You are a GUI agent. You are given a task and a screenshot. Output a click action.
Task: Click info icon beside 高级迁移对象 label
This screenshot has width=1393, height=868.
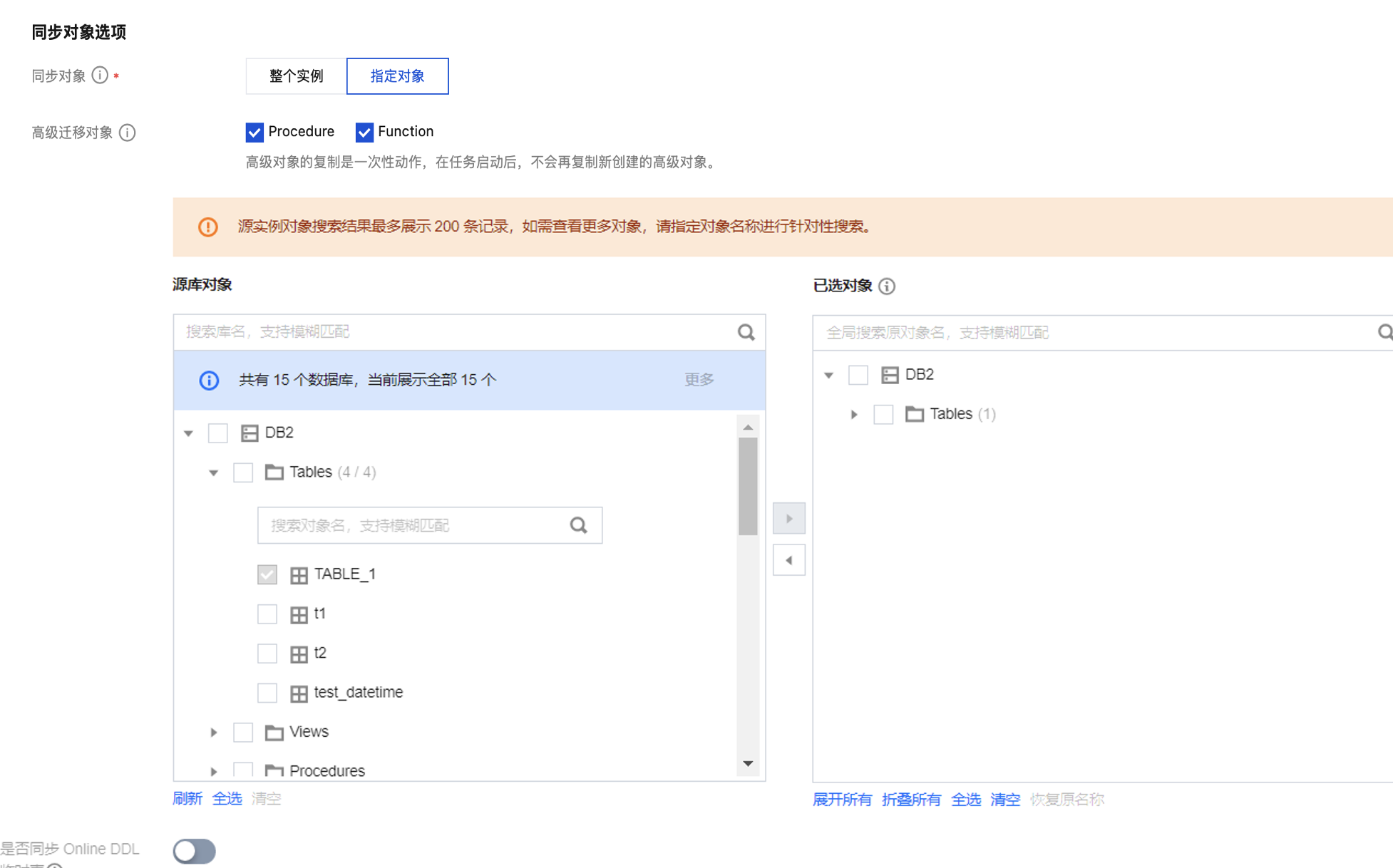coord(128,133)
